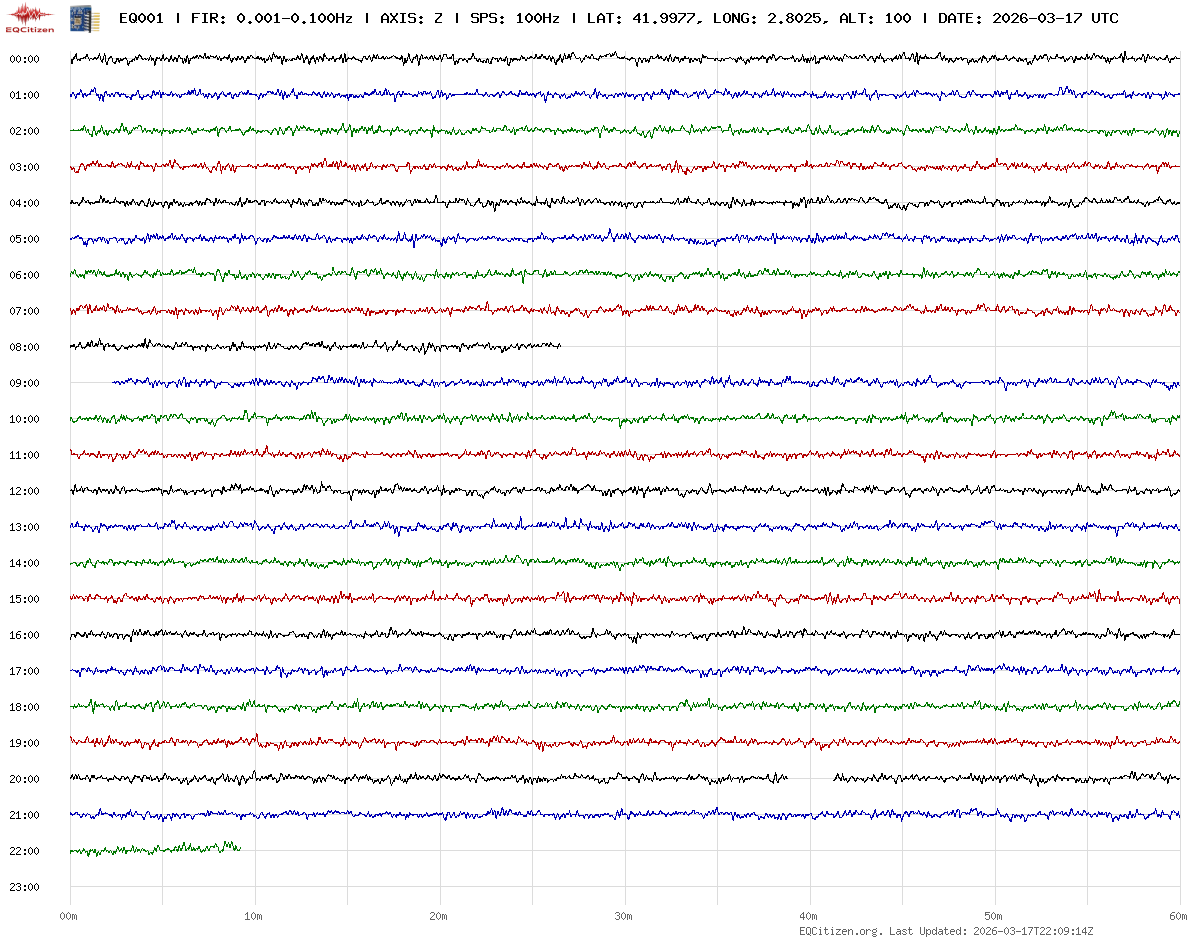
Task: Open the EQCitizen.org footer link
Action: pyautogui.click(x=840, y=931)
